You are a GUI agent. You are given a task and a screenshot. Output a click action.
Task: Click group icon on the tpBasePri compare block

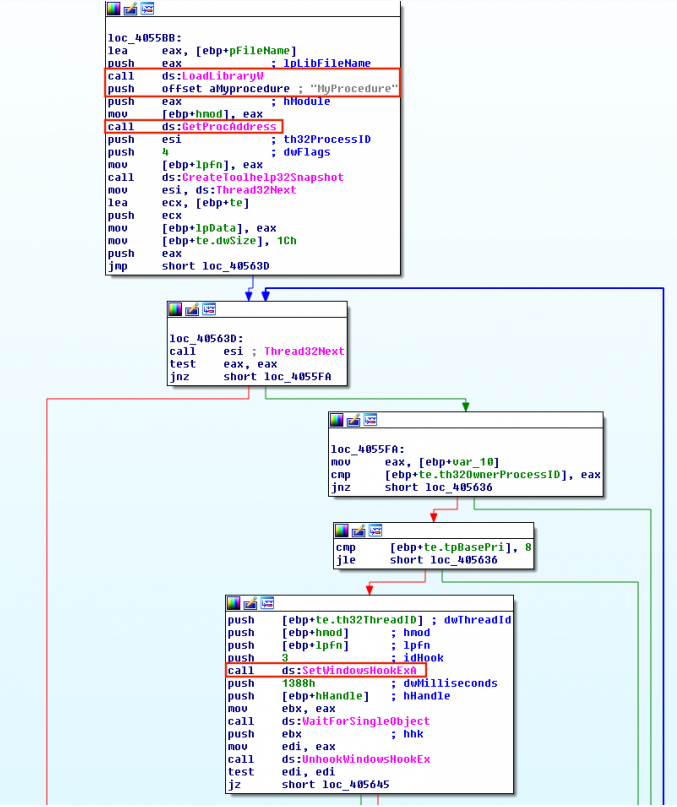point(375,531)
